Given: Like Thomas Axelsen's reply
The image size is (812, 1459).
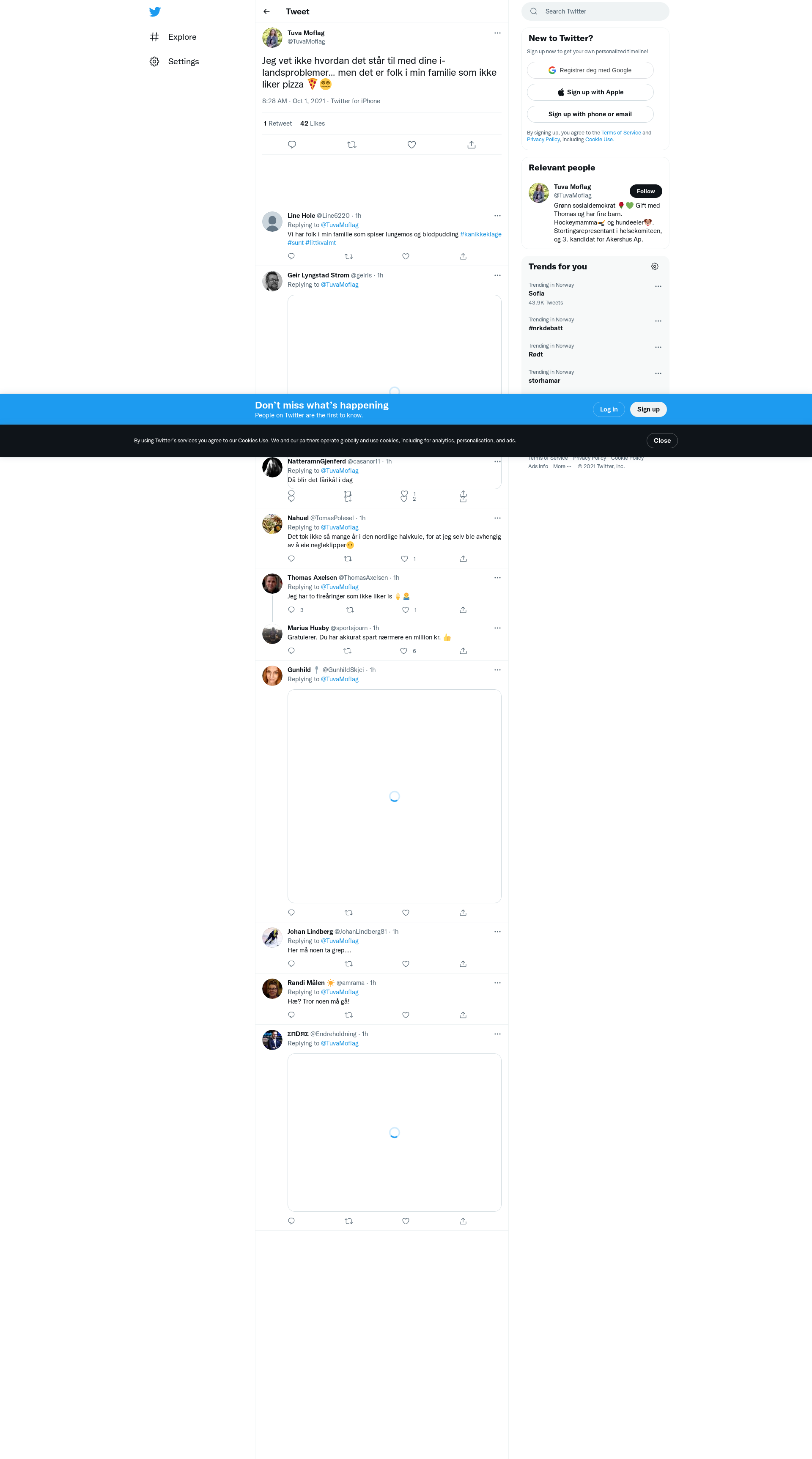Looking at the screenshot, I should 406,610.
